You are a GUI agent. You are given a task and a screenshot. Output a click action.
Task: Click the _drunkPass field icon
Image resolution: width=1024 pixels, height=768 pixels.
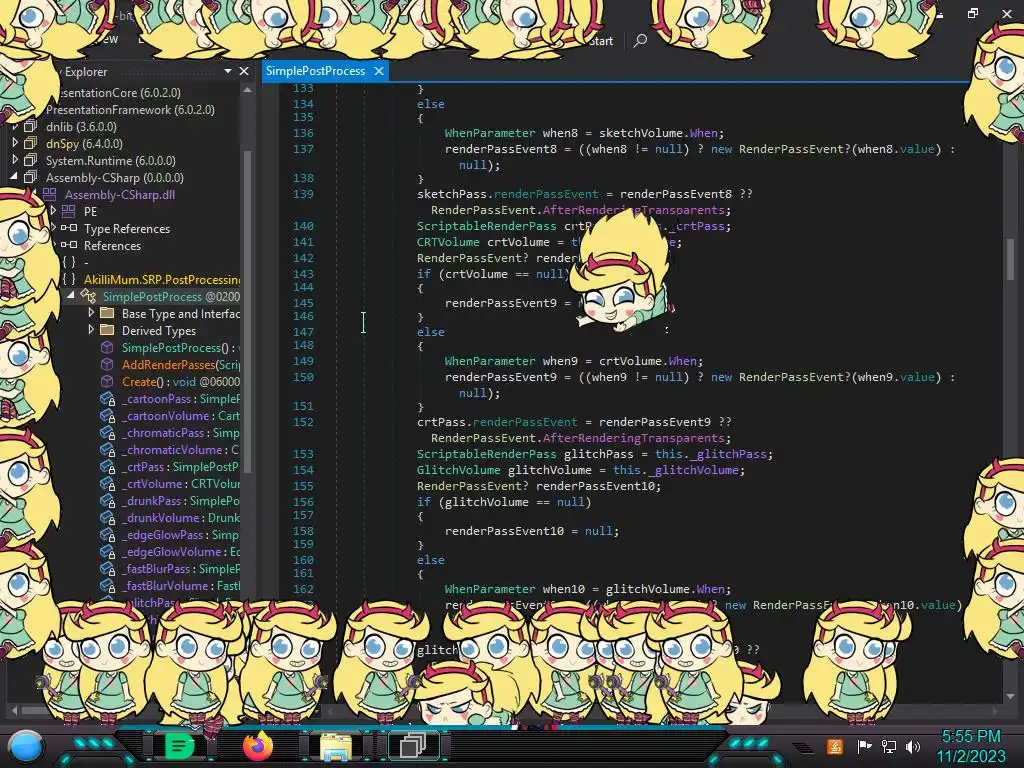pos(107,500)
